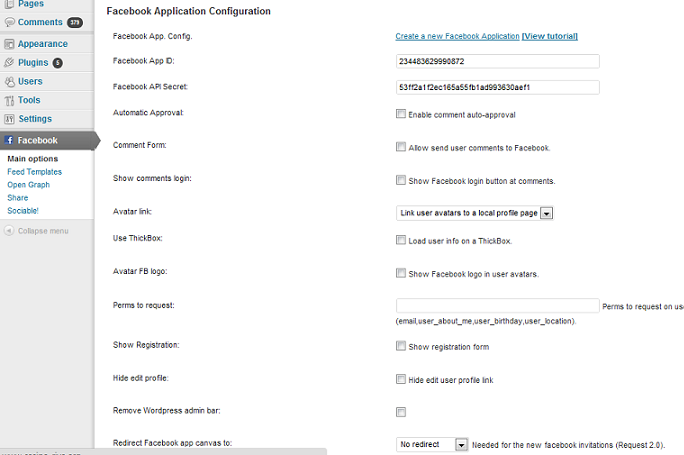Open the Open Graph submenu item

28,185
